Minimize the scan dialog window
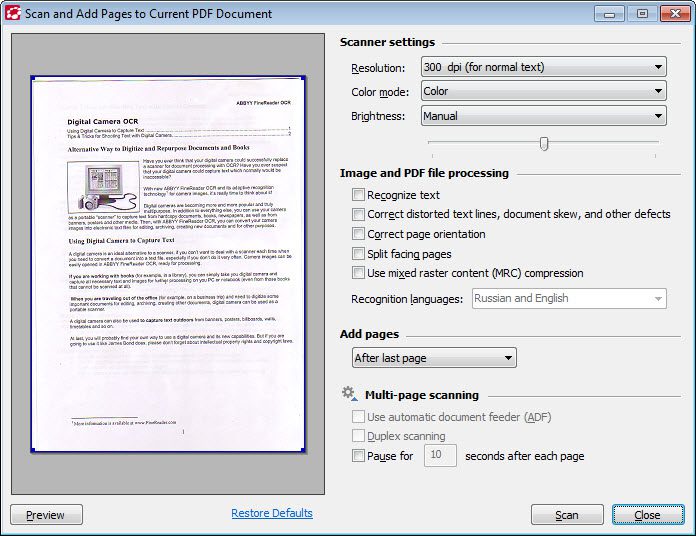 (609, 14)
